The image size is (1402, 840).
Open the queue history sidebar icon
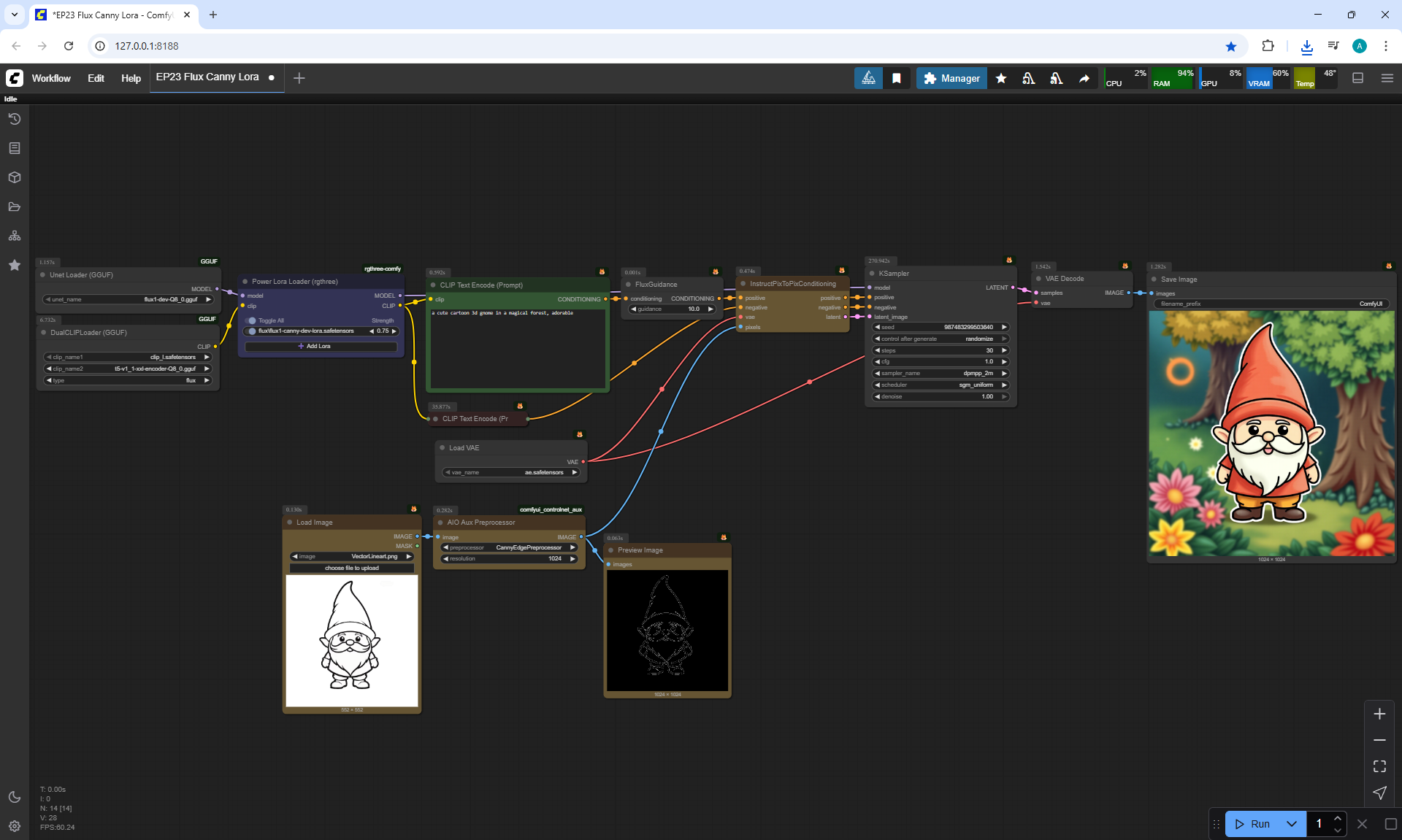[15, 119]
